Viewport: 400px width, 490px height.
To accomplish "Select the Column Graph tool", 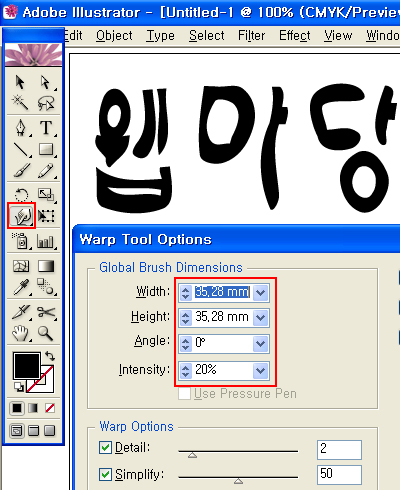I will pyautogui.click(x=45, y=241).
